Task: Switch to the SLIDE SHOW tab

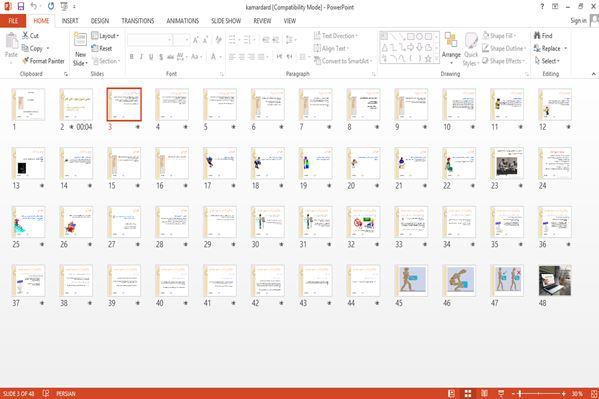Action: tap(226, 21)
